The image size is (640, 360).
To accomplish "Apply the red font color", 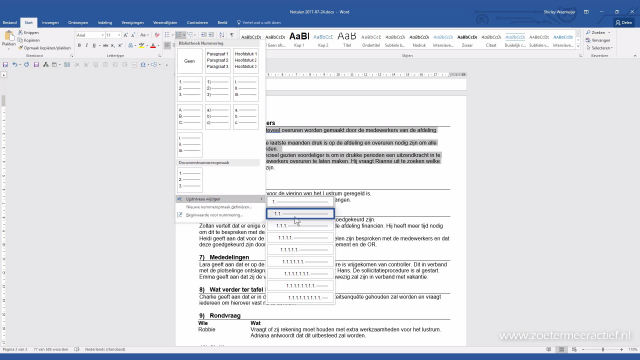I will pyautogui.click(x=153, y=45).
